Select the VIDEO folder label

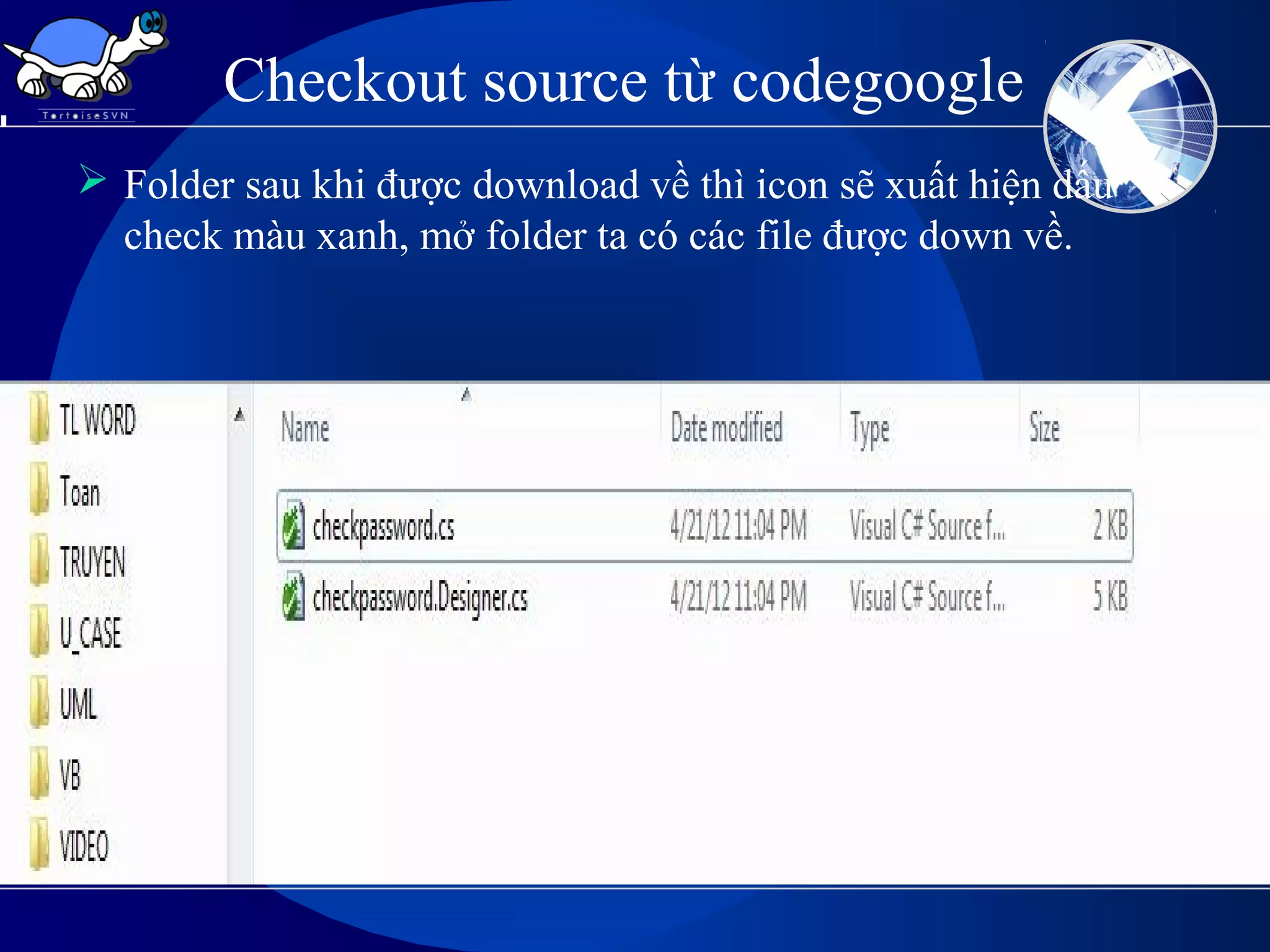click(84, 846)
